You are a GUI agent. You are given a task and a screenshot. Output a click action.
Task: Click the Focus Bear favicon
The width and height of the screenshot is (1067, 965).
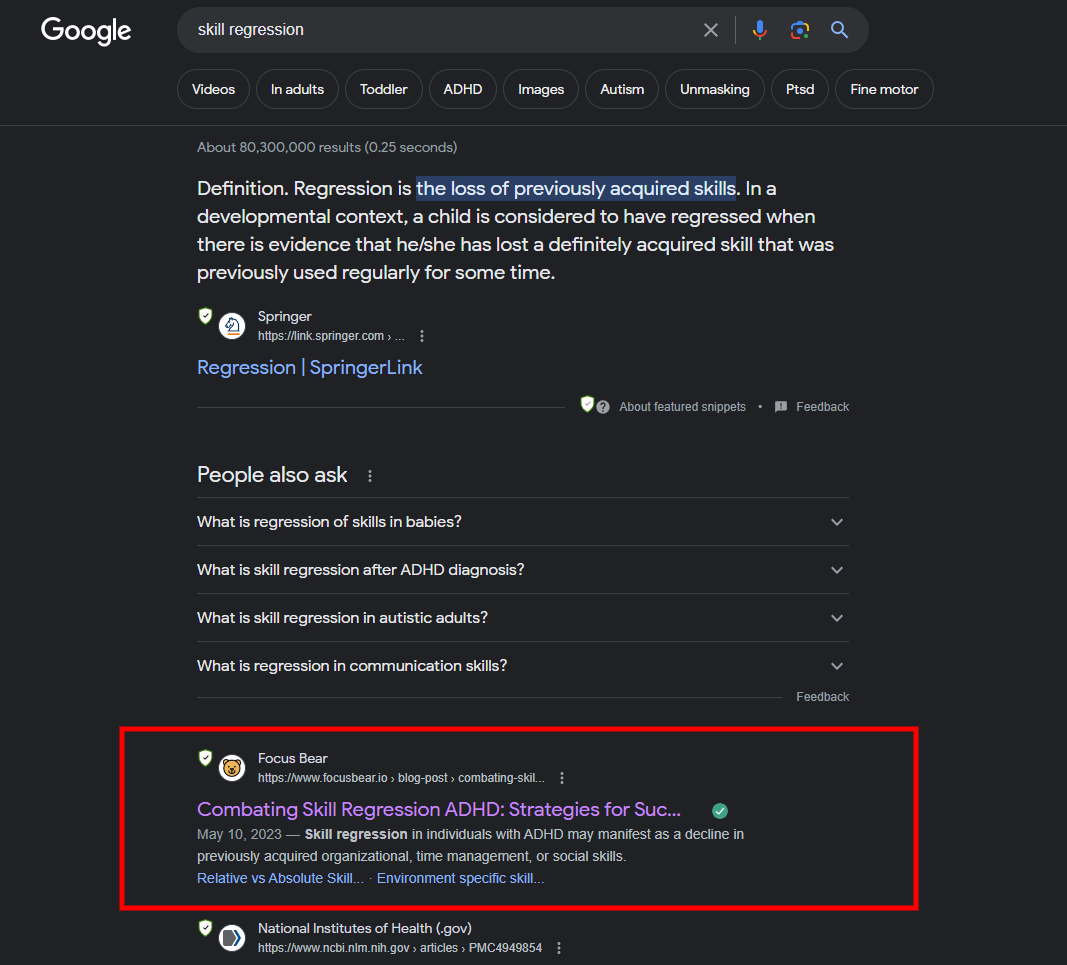click(x=232, y=768)
